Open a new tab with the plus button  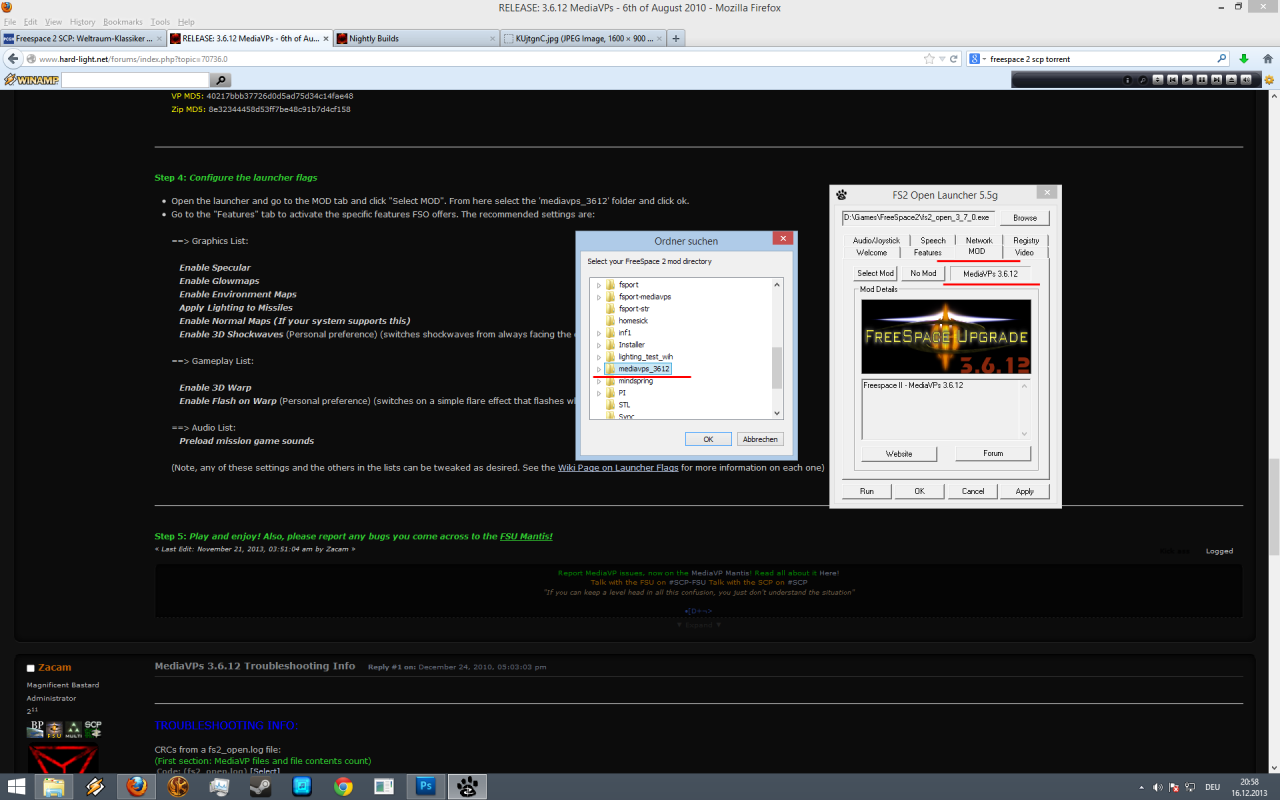(x=676, y=38)
